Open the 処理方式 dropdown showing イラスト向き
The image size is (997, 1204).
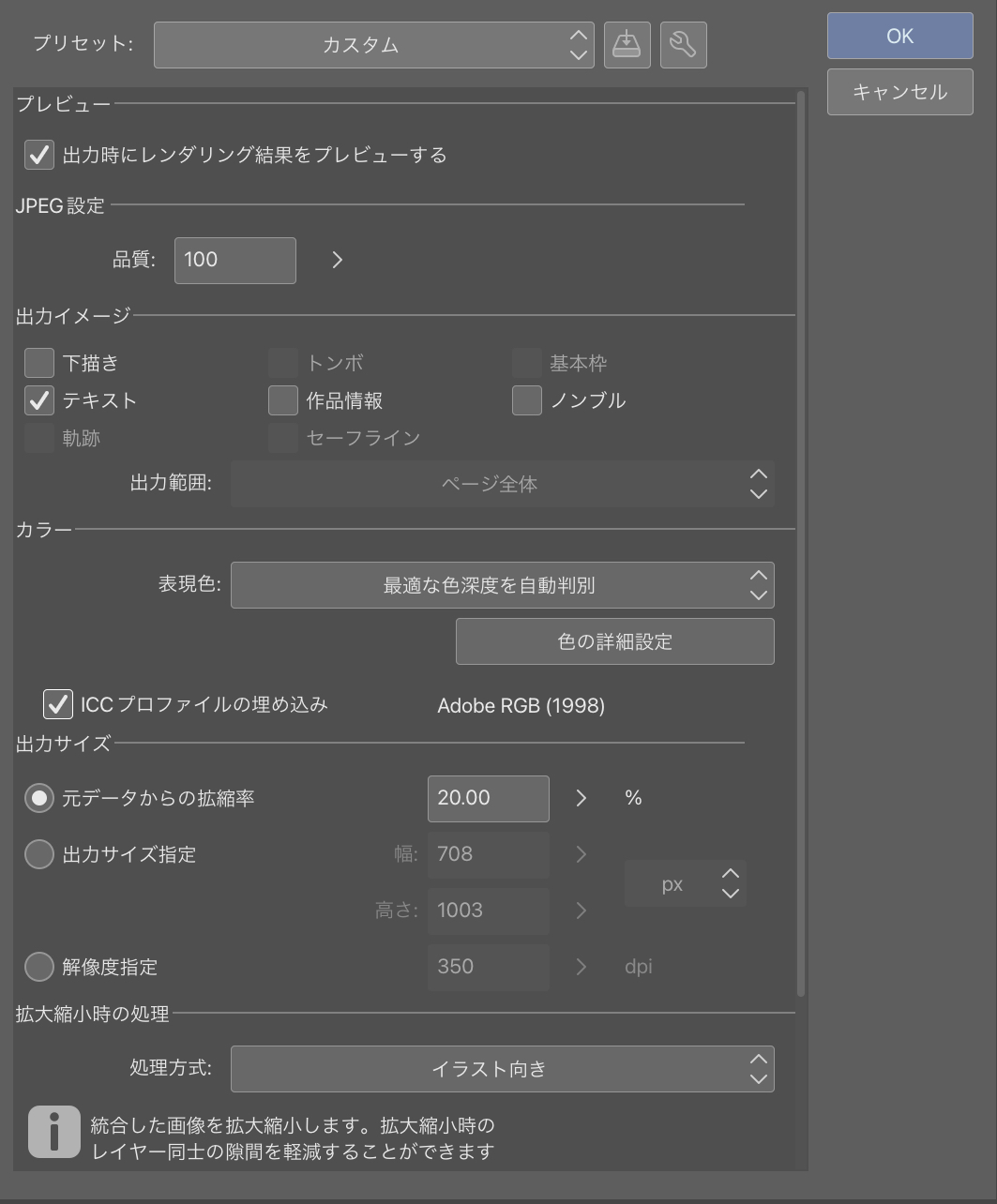click(503, 1068)
